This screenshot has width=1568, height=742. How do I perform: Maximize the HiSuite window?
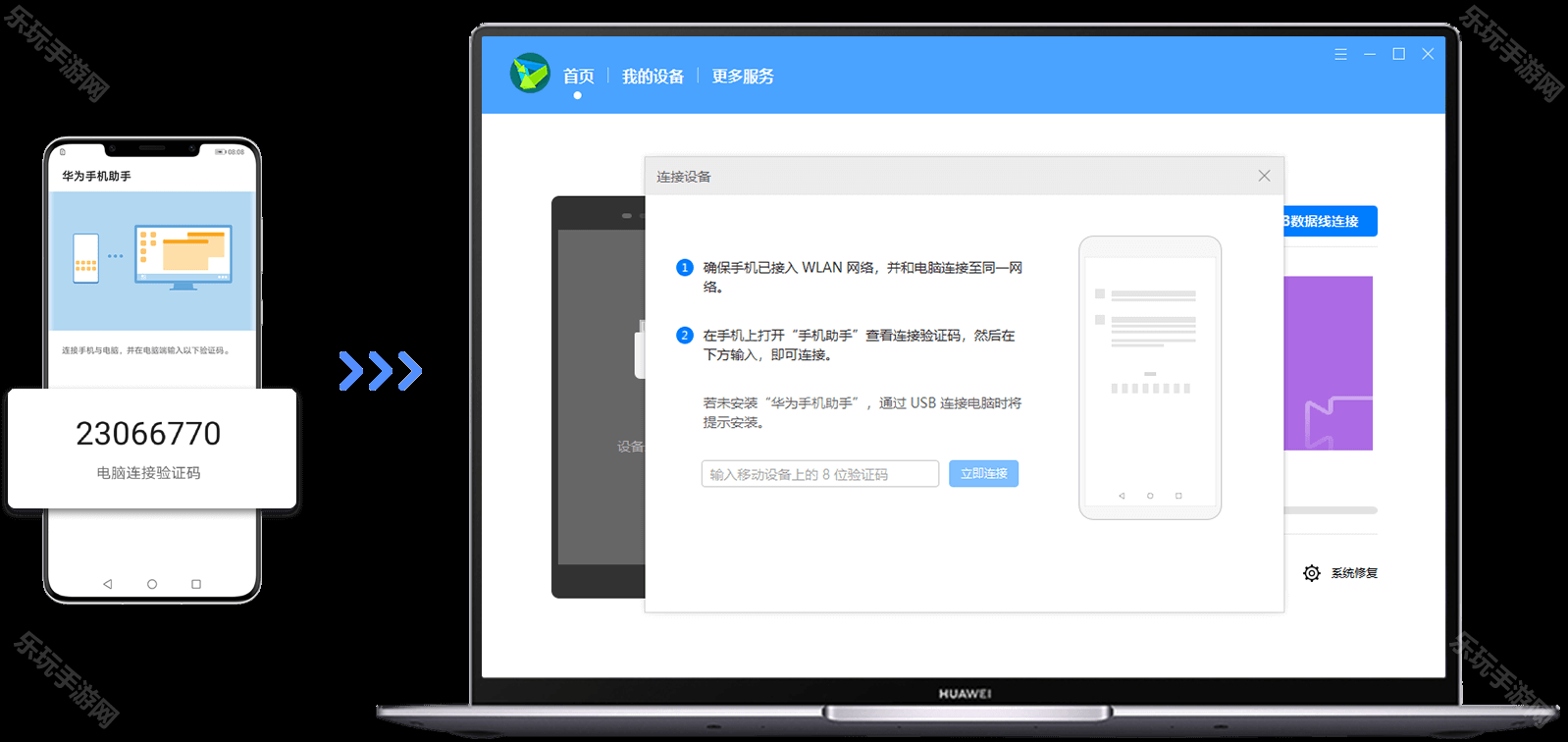click(x=1399, y=54)
